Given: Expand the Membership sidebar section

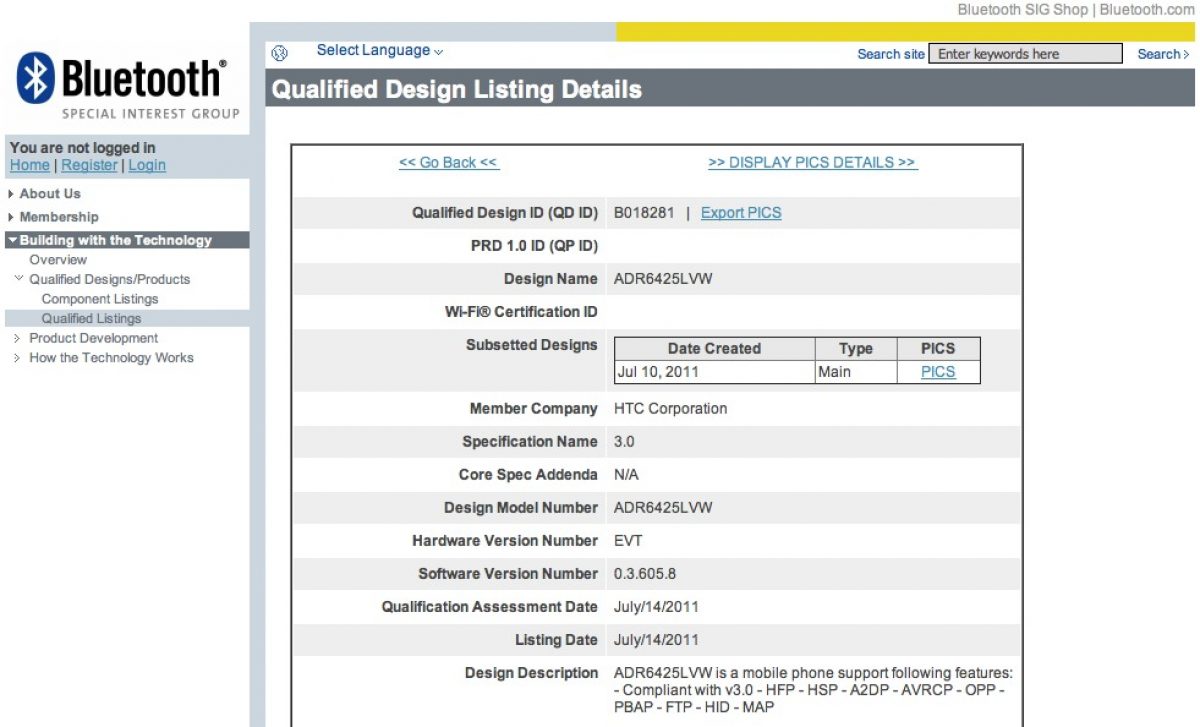Looking at the screenshot, I should pos(59,217).
